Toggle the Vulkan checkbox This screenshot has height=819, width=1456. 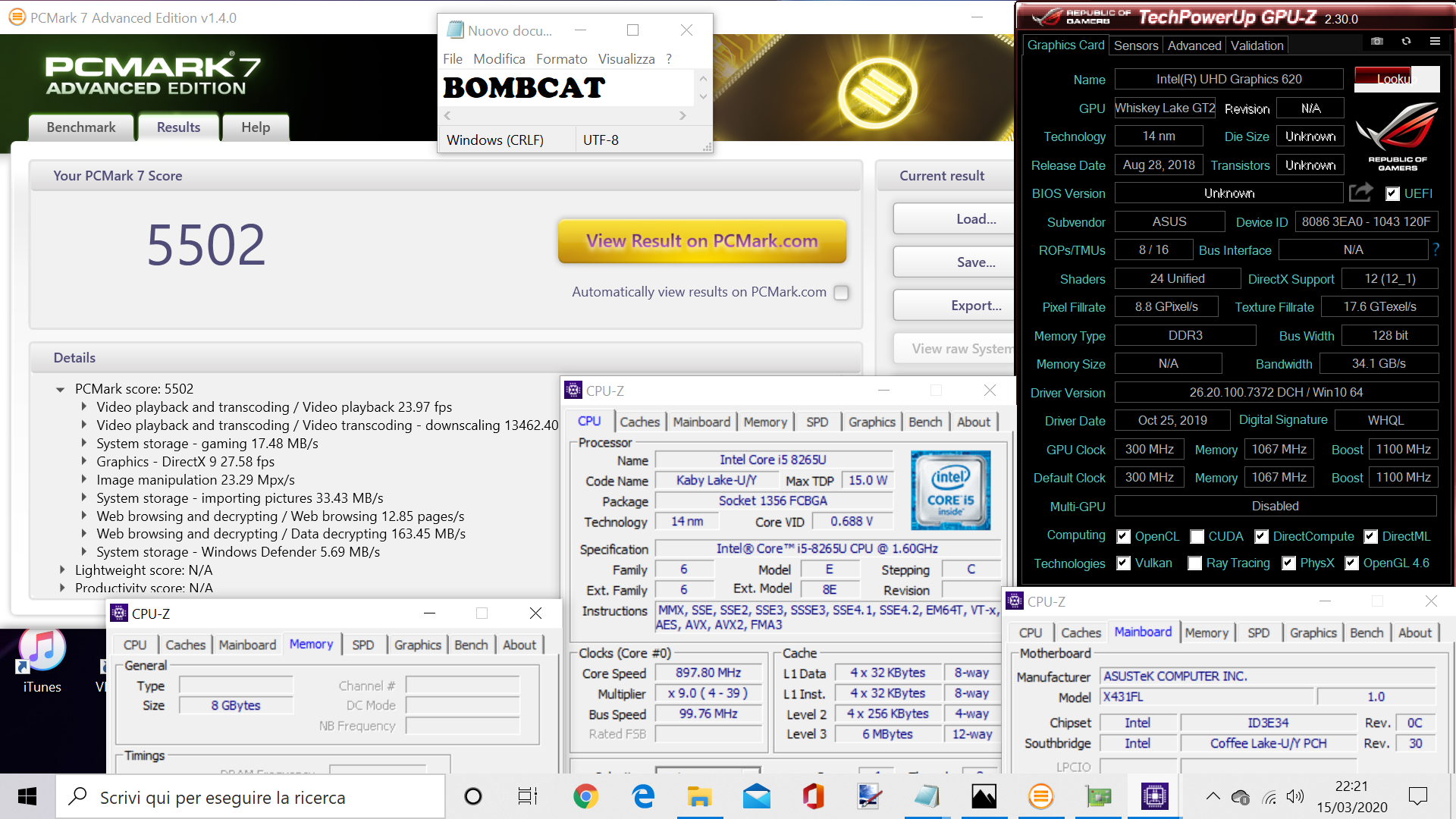coord(1124,563)
